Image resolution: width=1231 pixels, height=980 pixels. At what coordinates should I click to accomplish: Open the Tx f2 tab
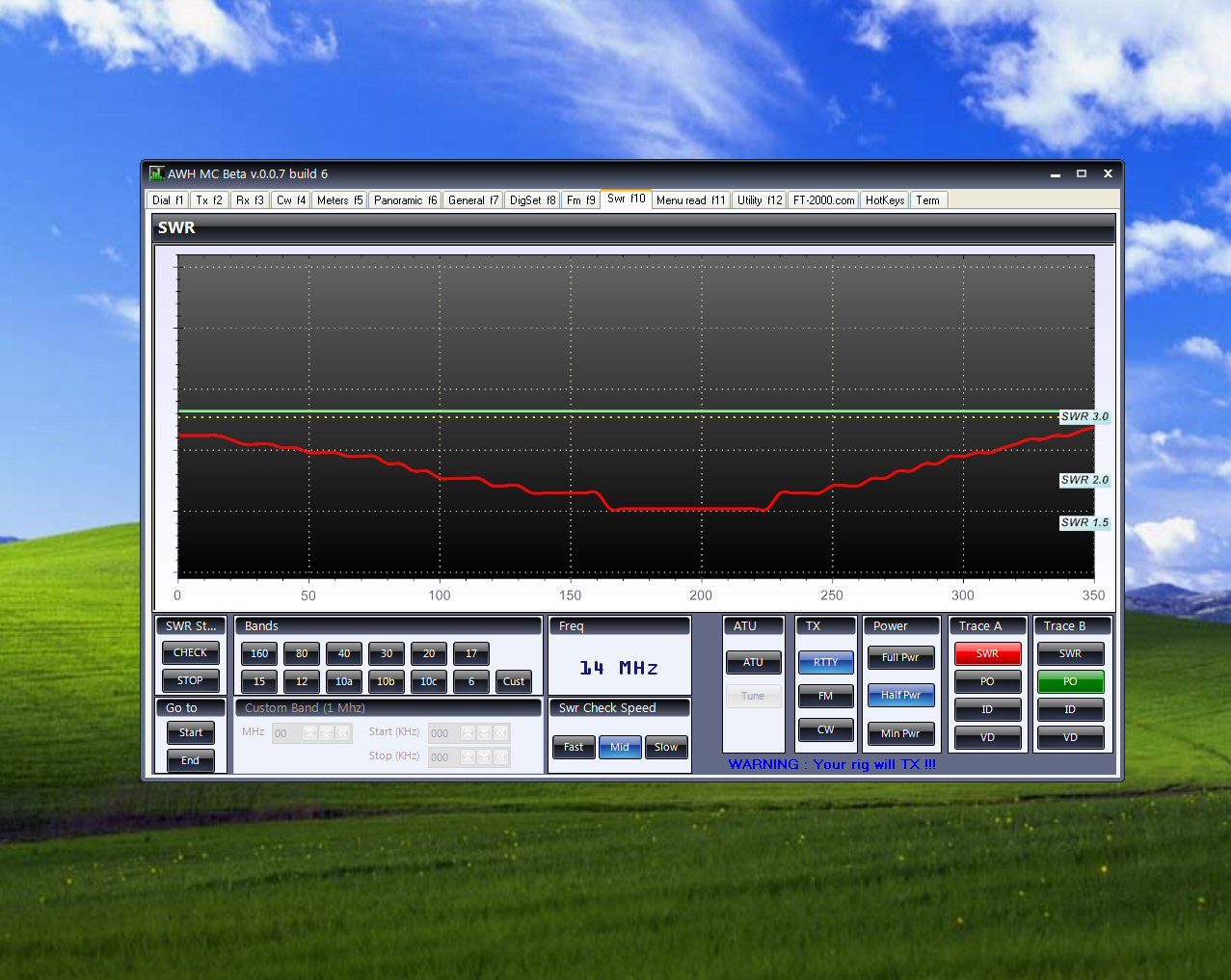point(209,200)
